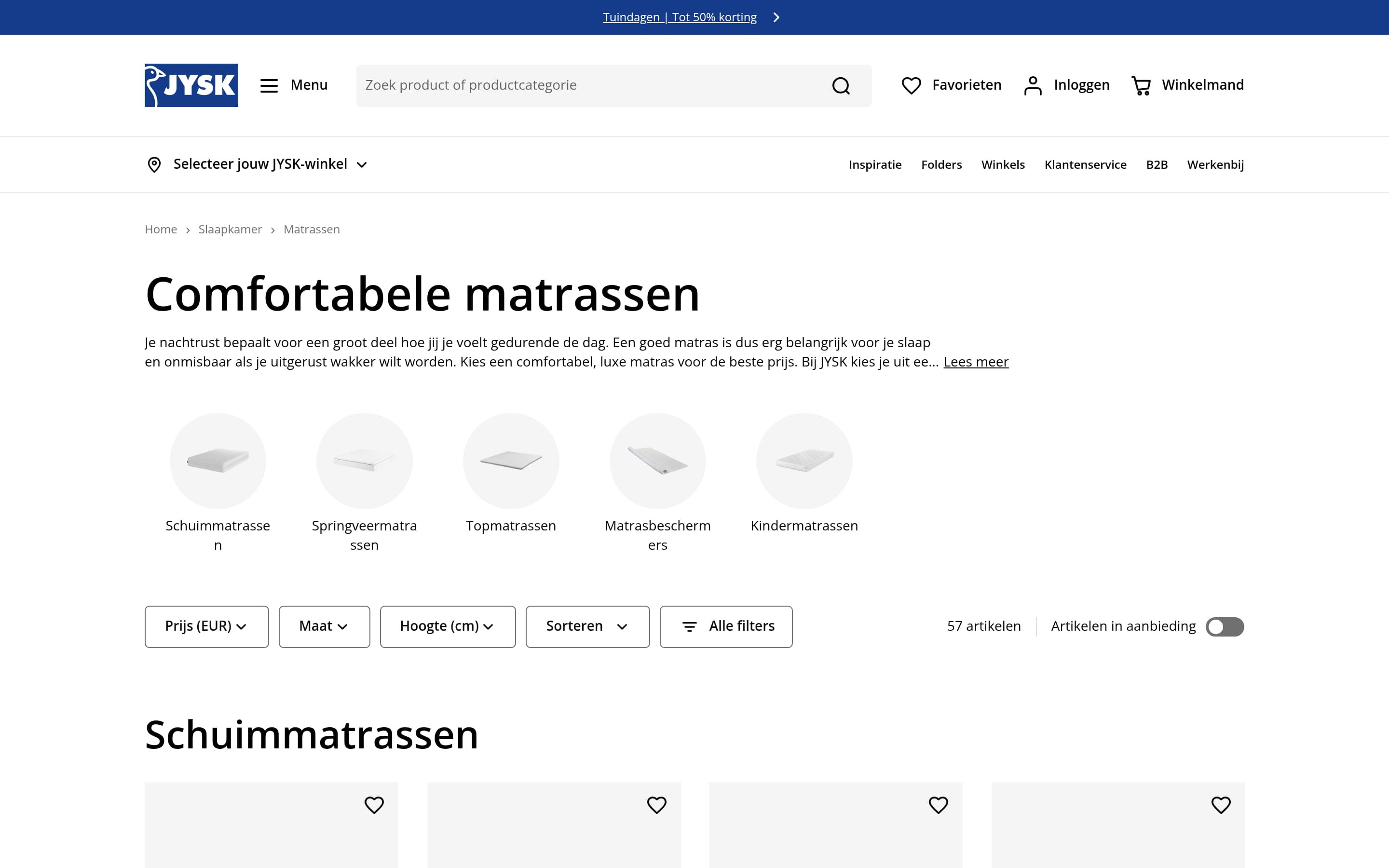Open Favorieten via the heart icon
This screenshot has width=1389, height=868.
[912, 85]
